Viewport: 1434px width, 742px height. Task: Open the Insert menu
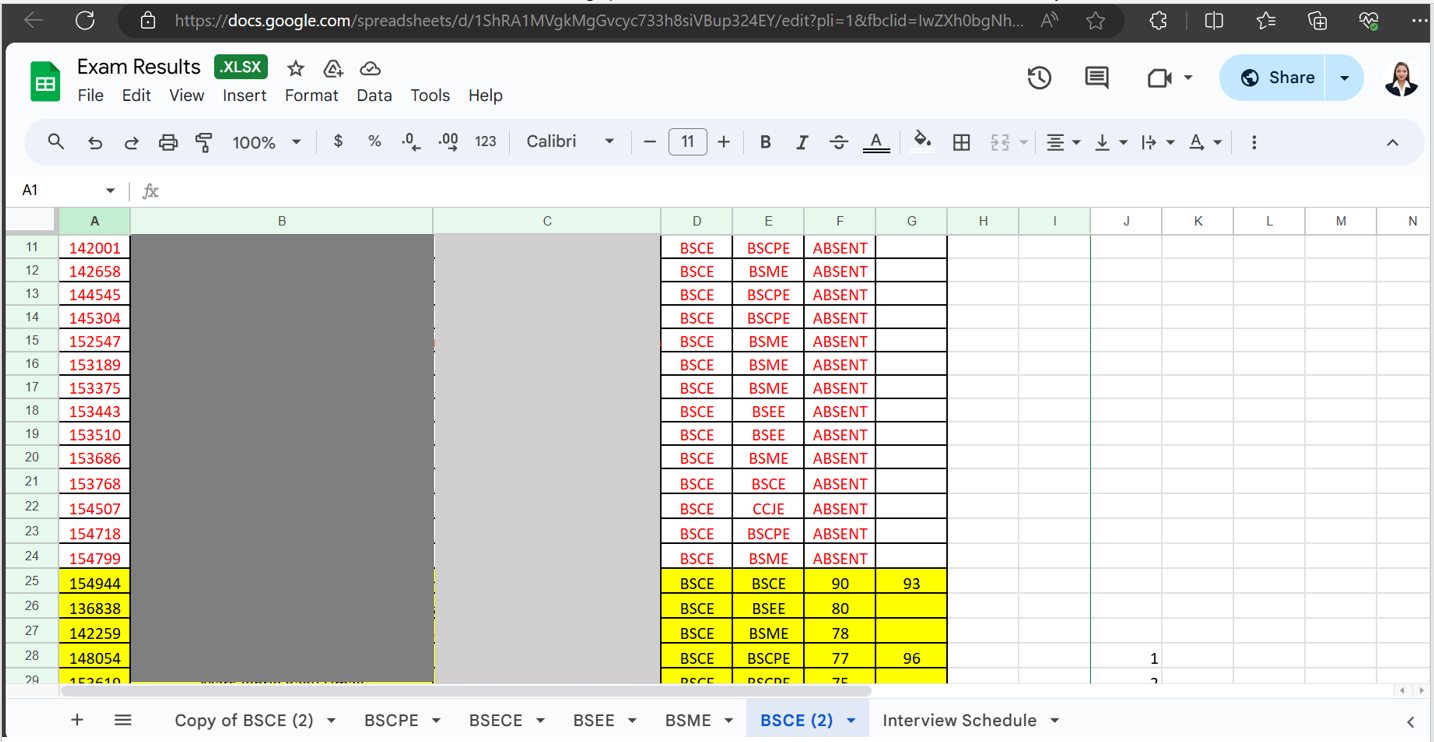[244, 95]
